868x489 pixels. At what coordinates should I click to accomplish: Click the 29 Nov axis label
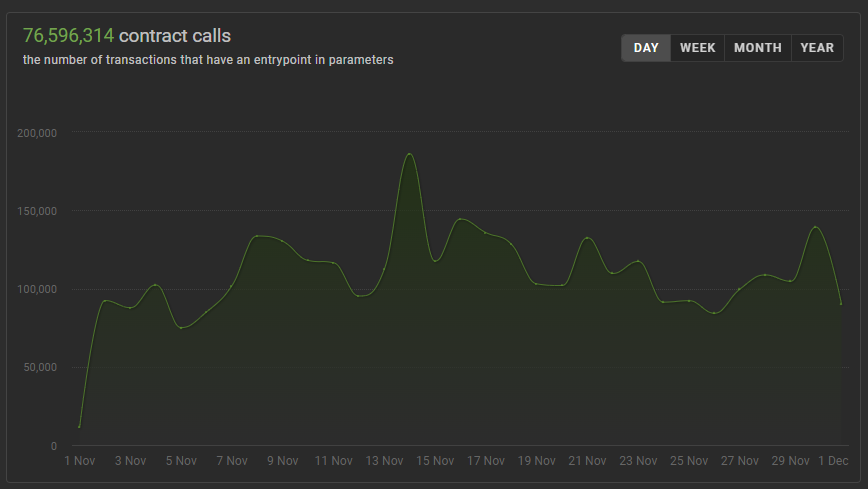pyautogui.click(x=790, y=461)
